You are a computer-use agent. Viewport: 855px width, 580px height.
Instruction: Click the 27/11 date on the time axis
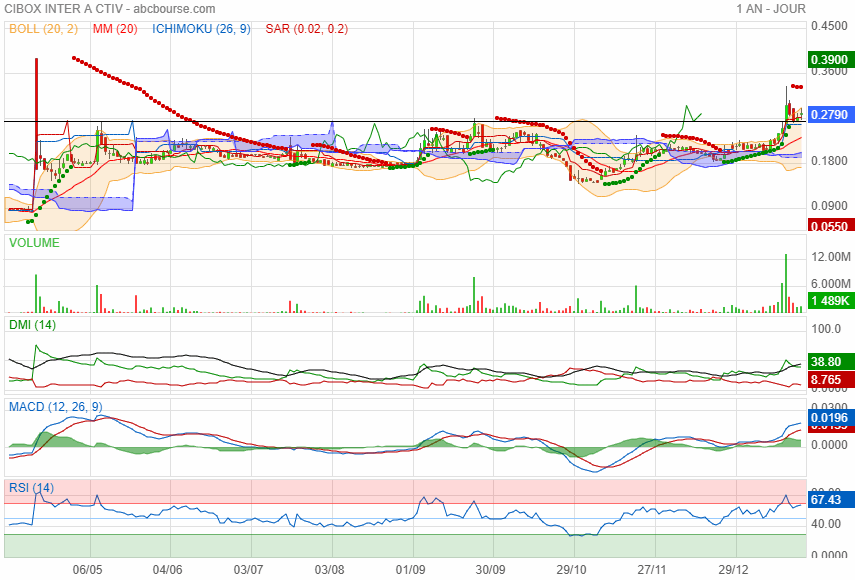652,570
